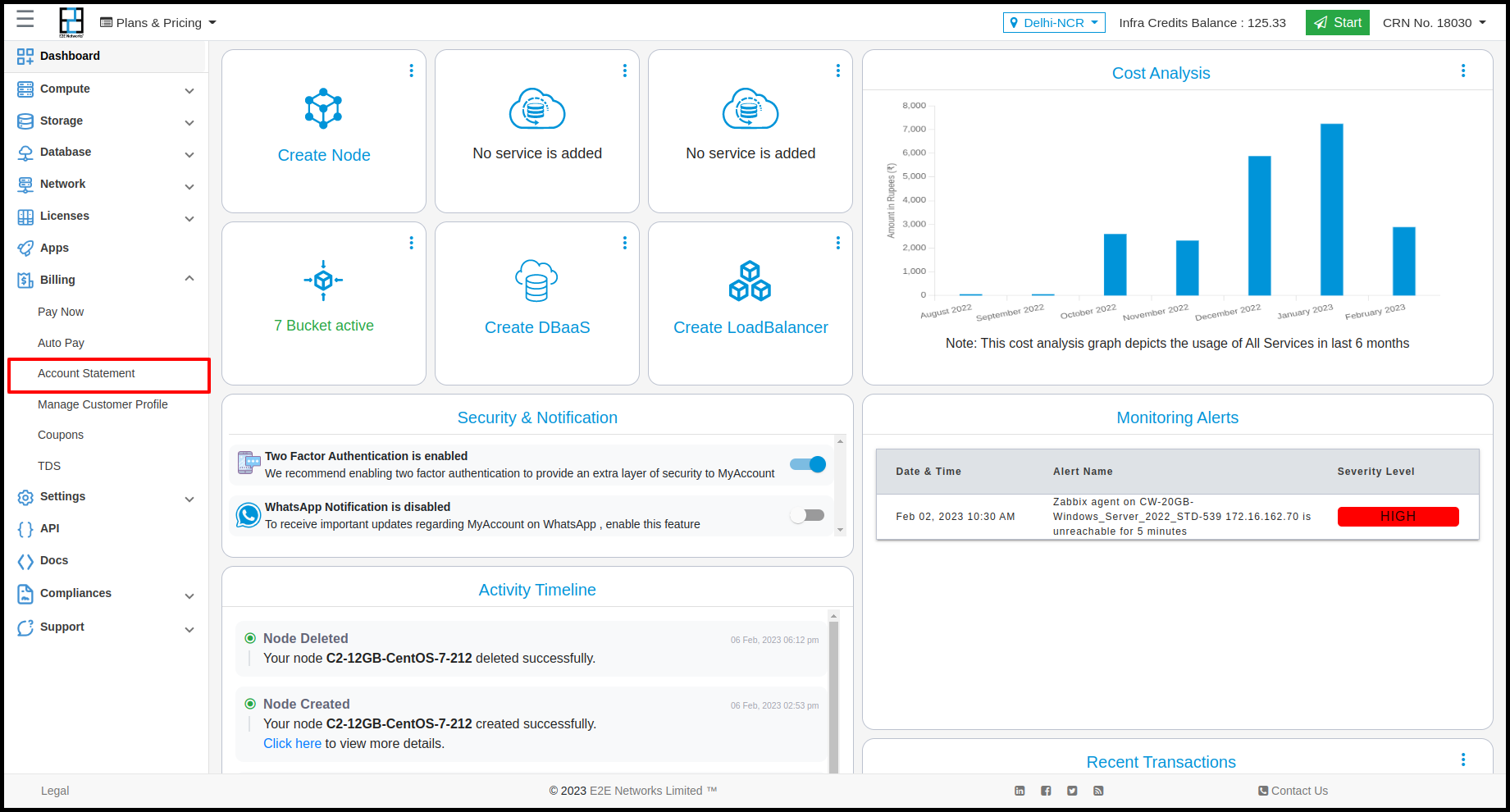
Task: Click the E2E Networks logo
Action: (x=71, y=22)
